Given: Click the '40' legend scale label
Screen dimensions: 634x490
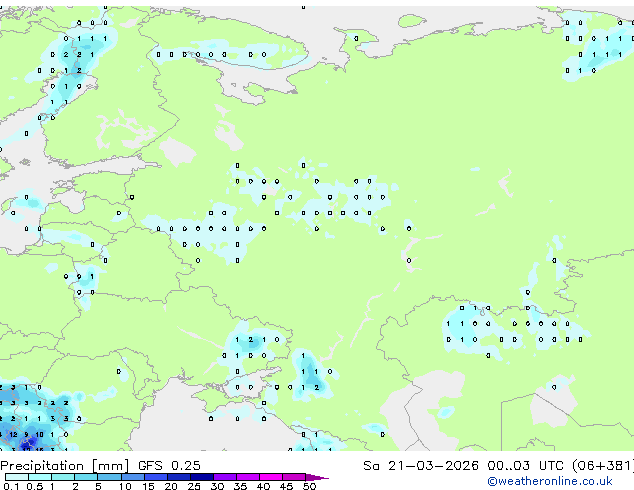Looking at the screenshot, I should click(x=263, y=486).
